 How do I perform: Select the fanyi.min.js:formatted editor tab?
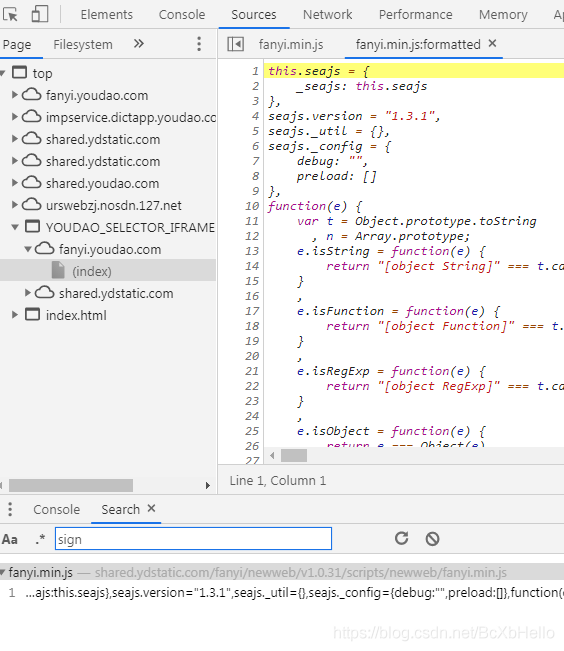(418, 44)
